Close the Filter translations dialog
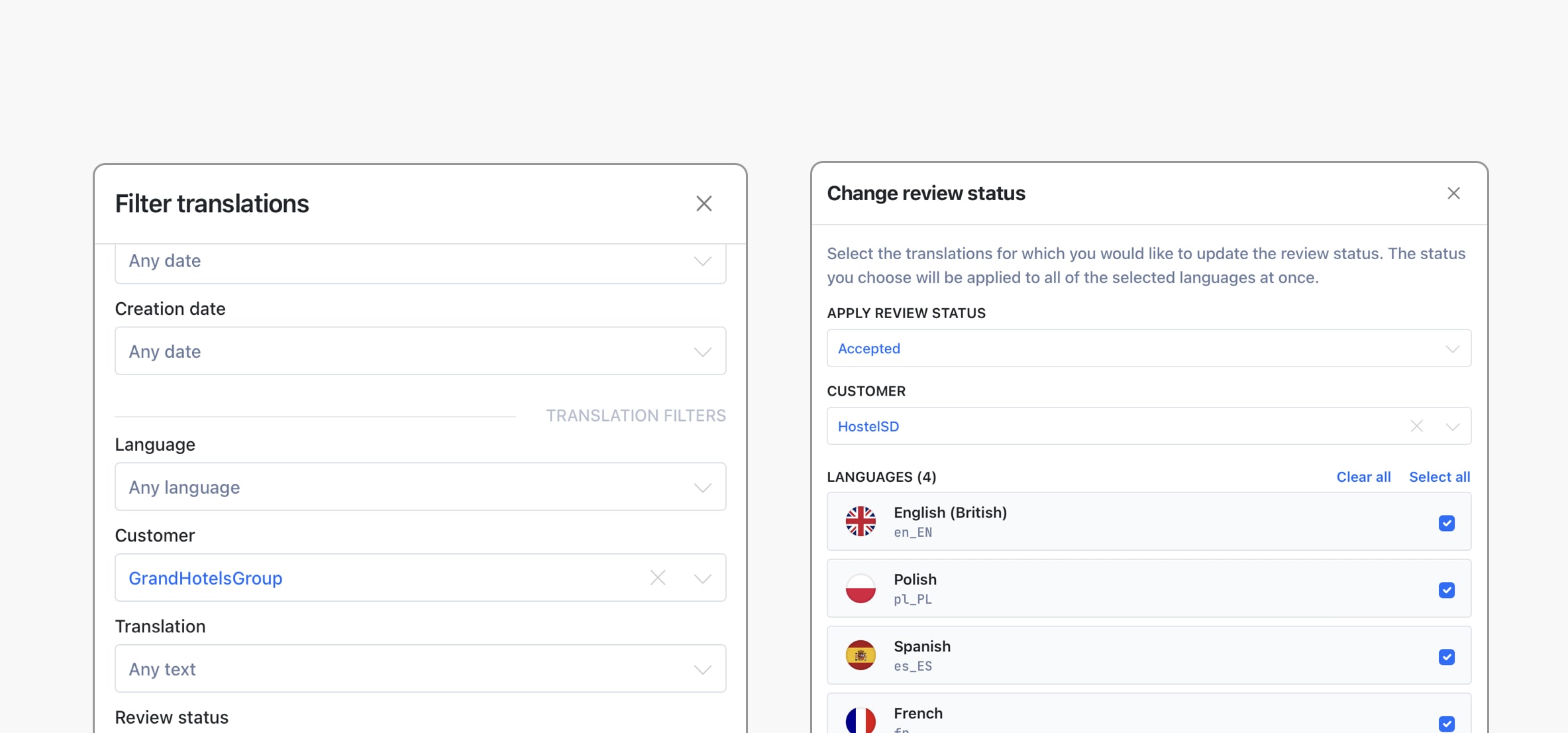This screenshot has width=1568, height=733. (704, 203)
